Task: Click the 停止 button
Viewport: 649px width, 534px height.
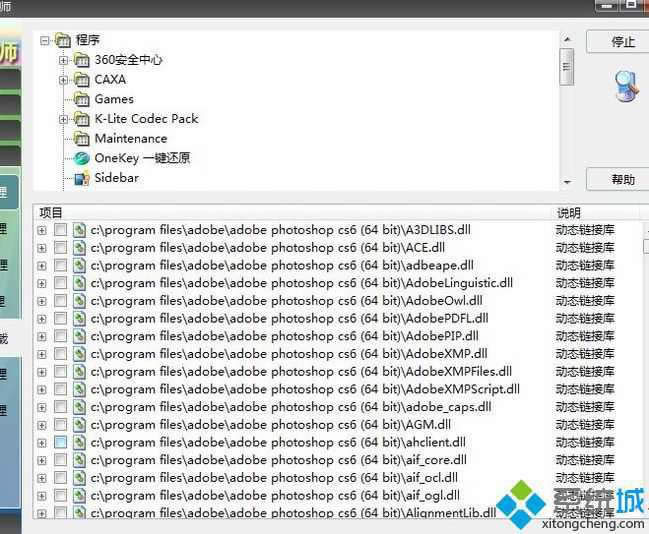Action: [618, 41]
